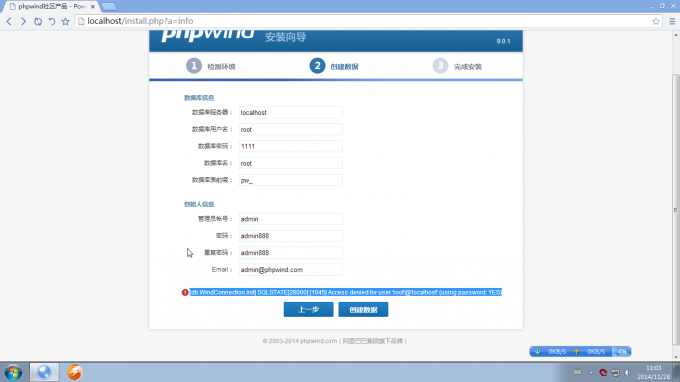Viewport: 680px width, 382px height.
Task: Open the Windows Start button
Action: (x=13, y=372)
